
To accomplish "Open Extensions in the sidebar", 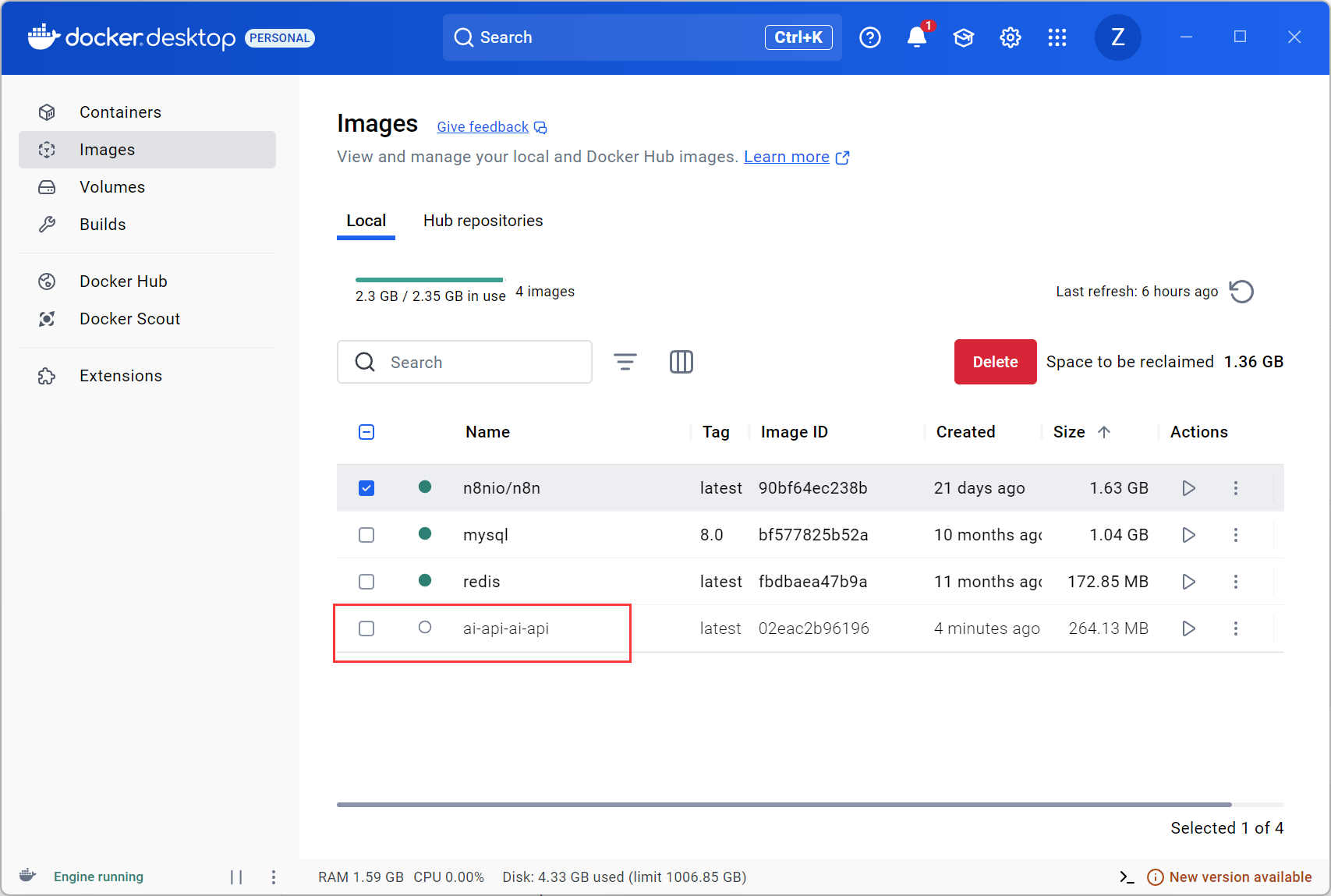I will [147, 376].
